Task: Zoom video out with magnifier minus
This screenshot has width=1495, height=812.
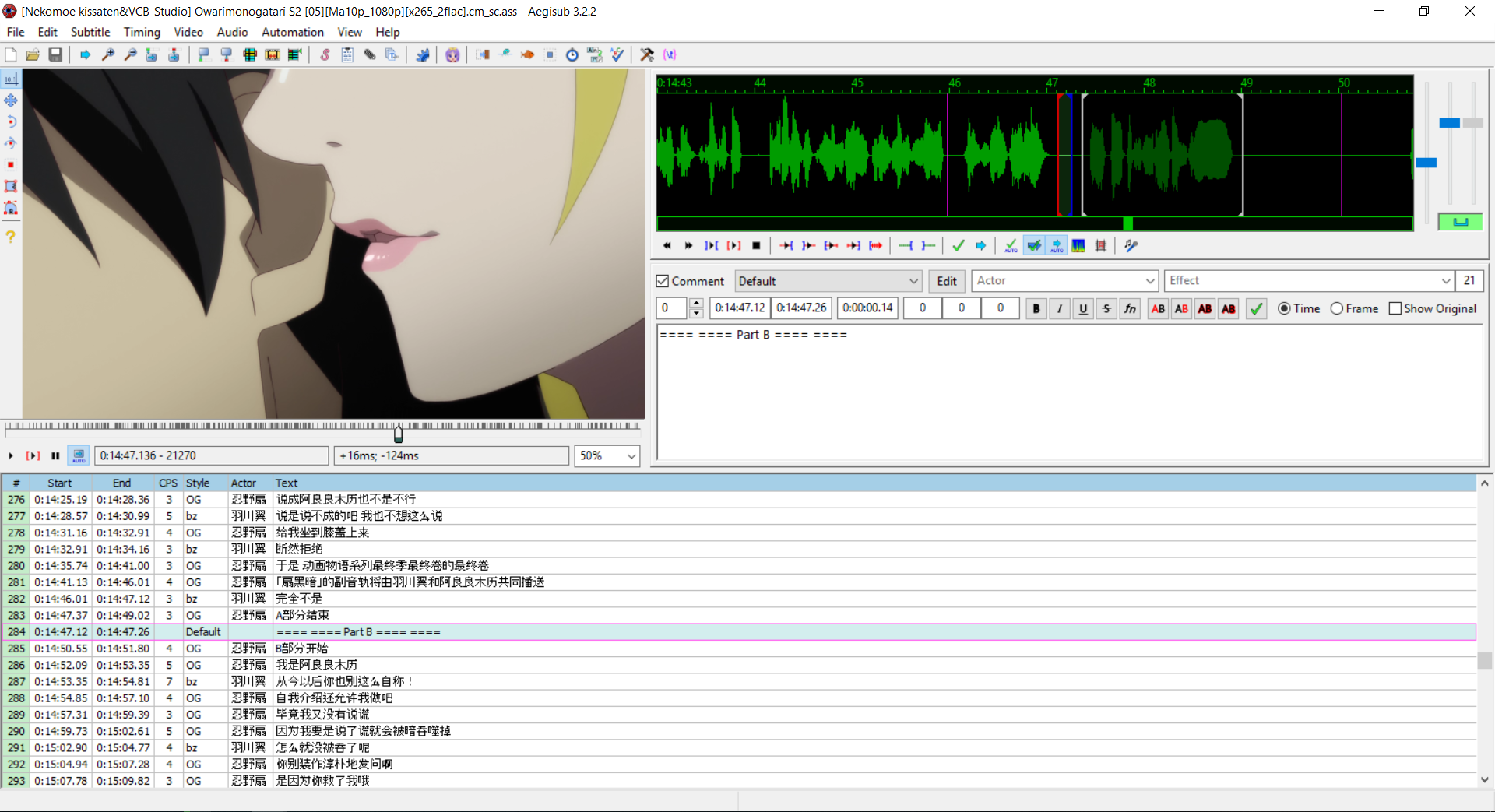Action: tap(130, 54)
